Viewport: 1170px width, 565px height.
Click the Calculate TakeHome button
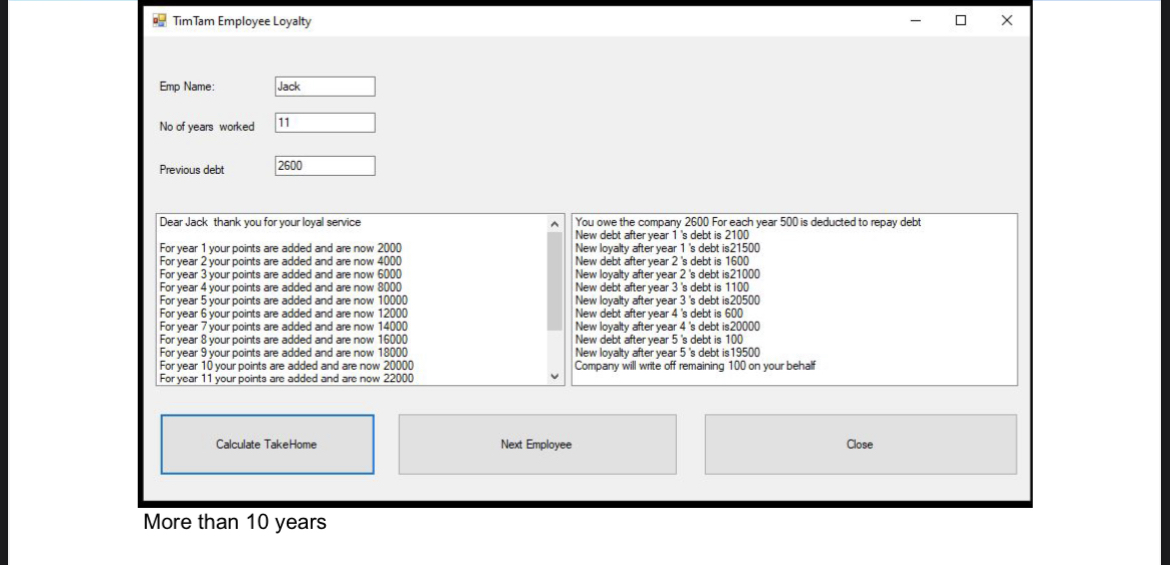(267, 444)
